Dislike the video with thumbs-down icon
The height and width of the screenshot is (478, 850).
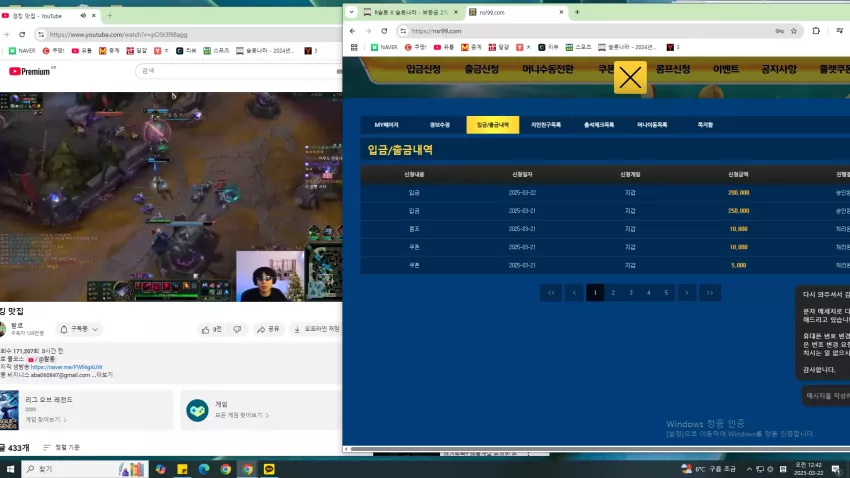click(x=237, y=330)
